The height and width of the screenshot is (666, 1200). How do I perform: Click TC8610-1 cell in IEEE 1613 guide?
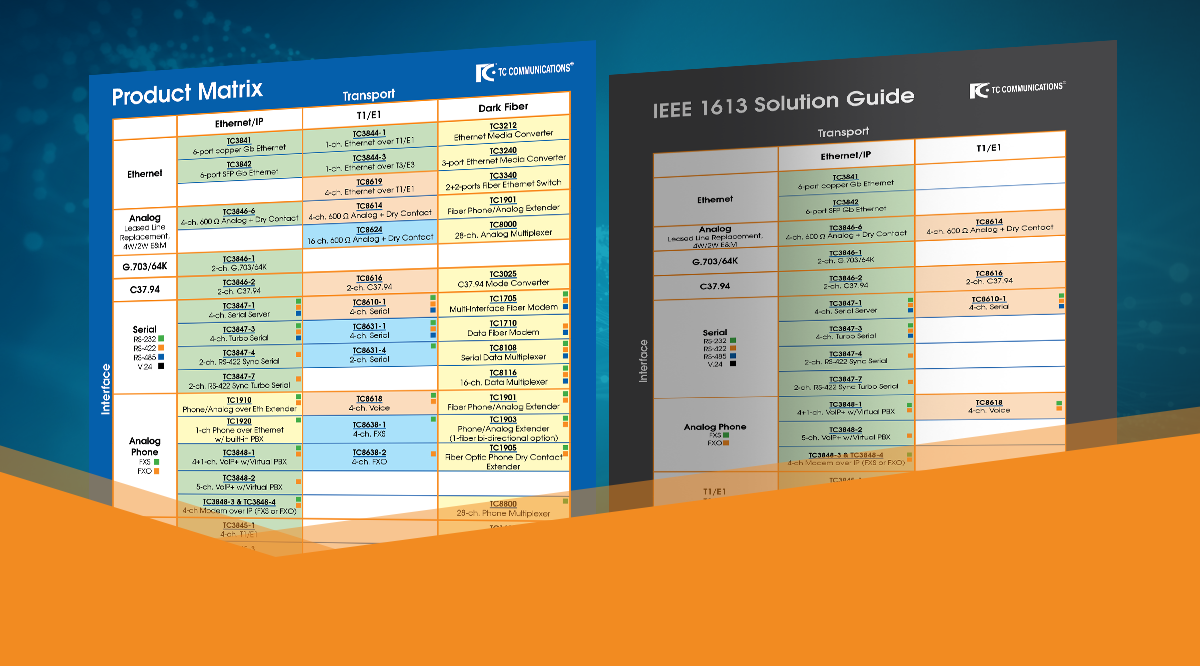pyautogui.click(x=988, y=302)
